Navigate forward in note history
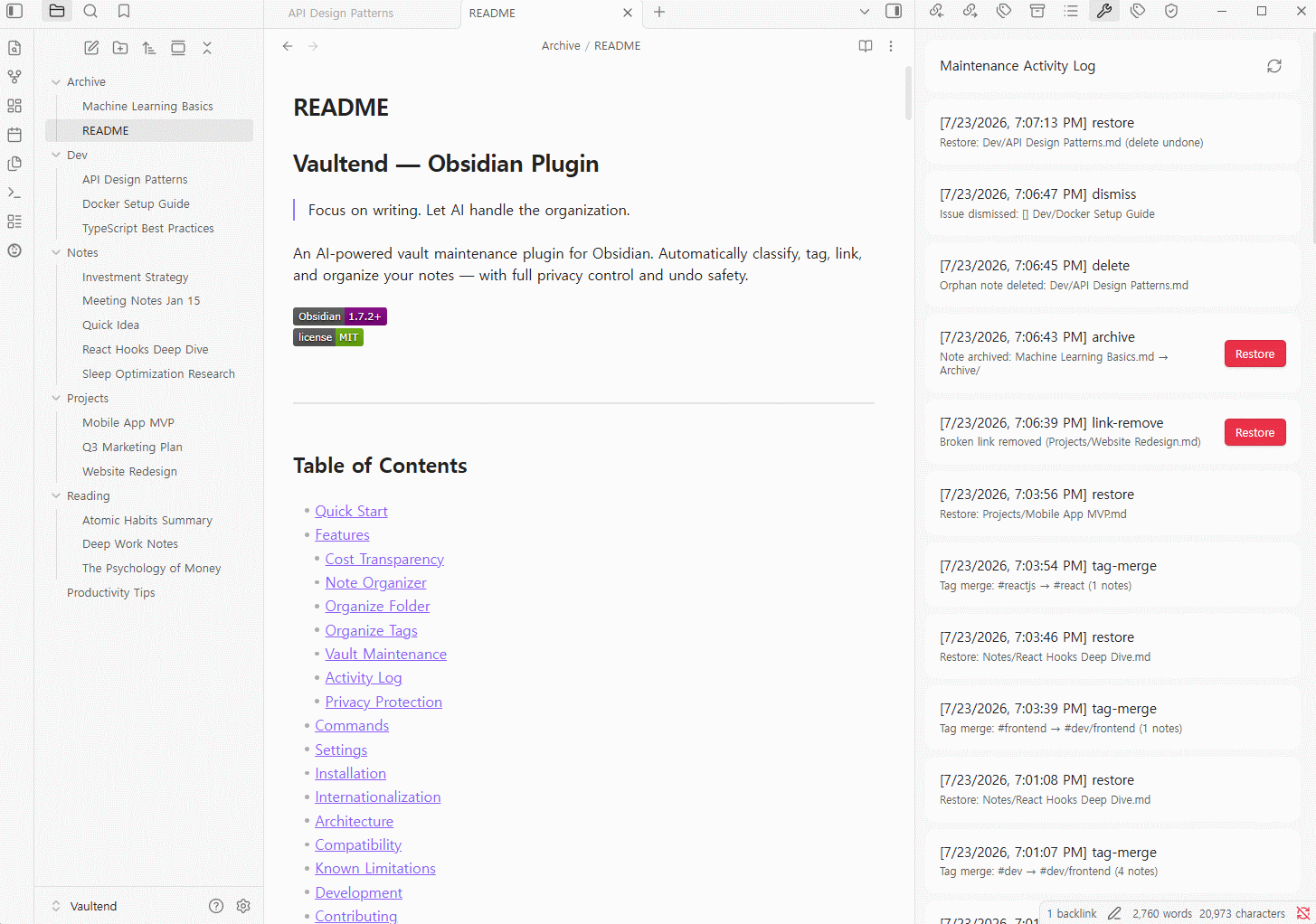The height and width of the screenshot is (924, 1316). (313, 46)
